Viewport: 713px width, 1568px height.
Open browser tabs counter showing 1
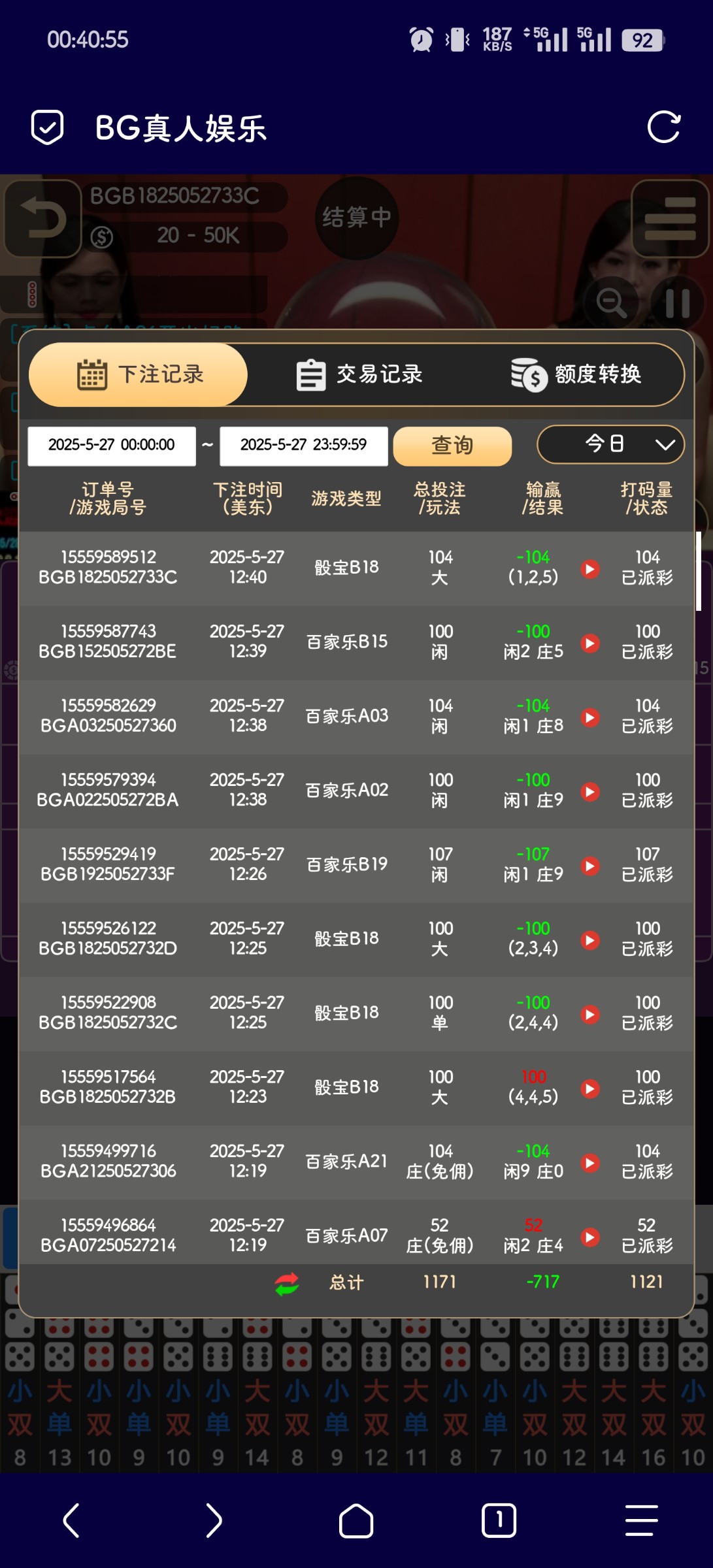pyautogui.click(x=499, y=1521)
